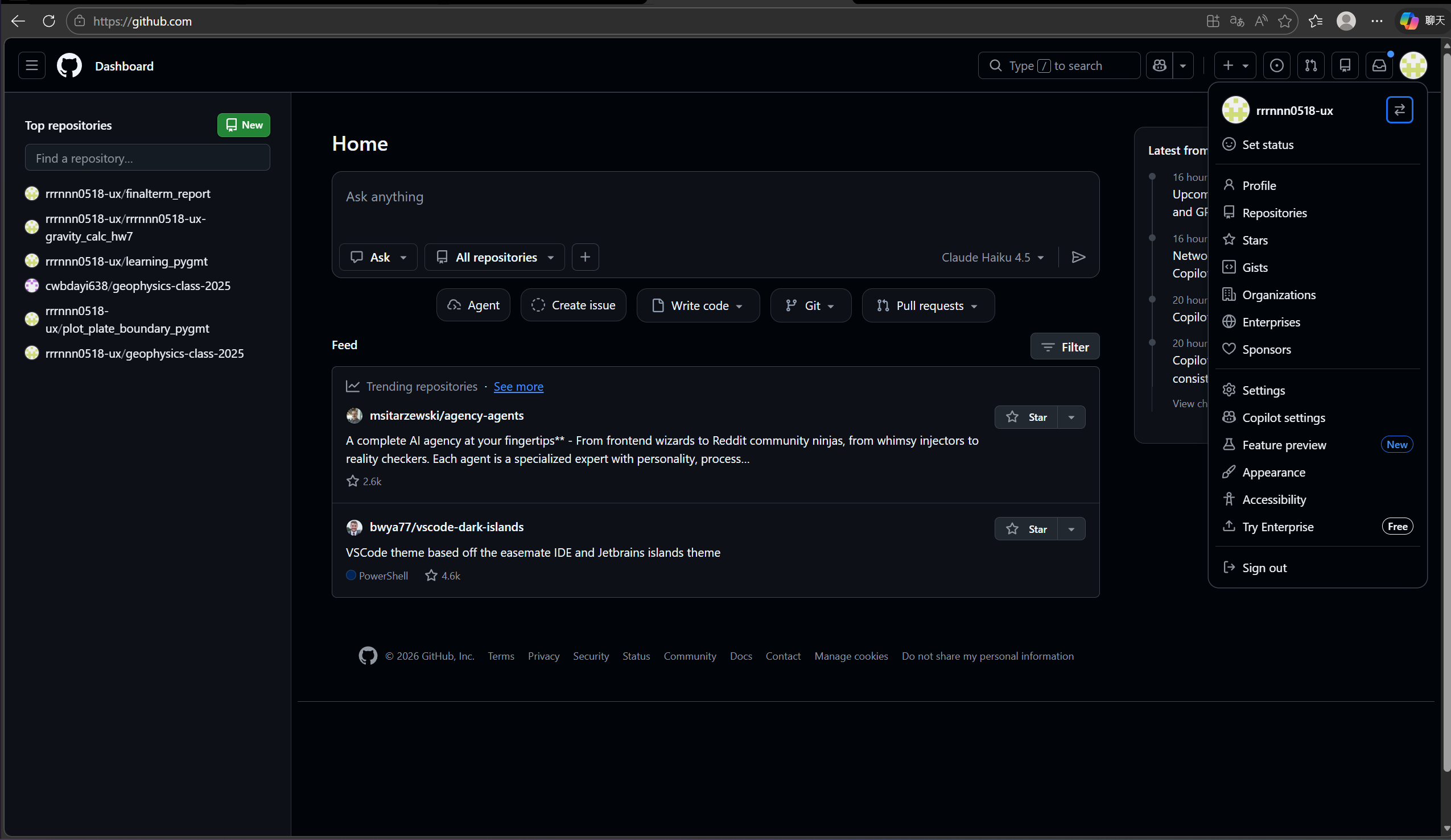Click the Type / to search box

tap(1059, 65)
